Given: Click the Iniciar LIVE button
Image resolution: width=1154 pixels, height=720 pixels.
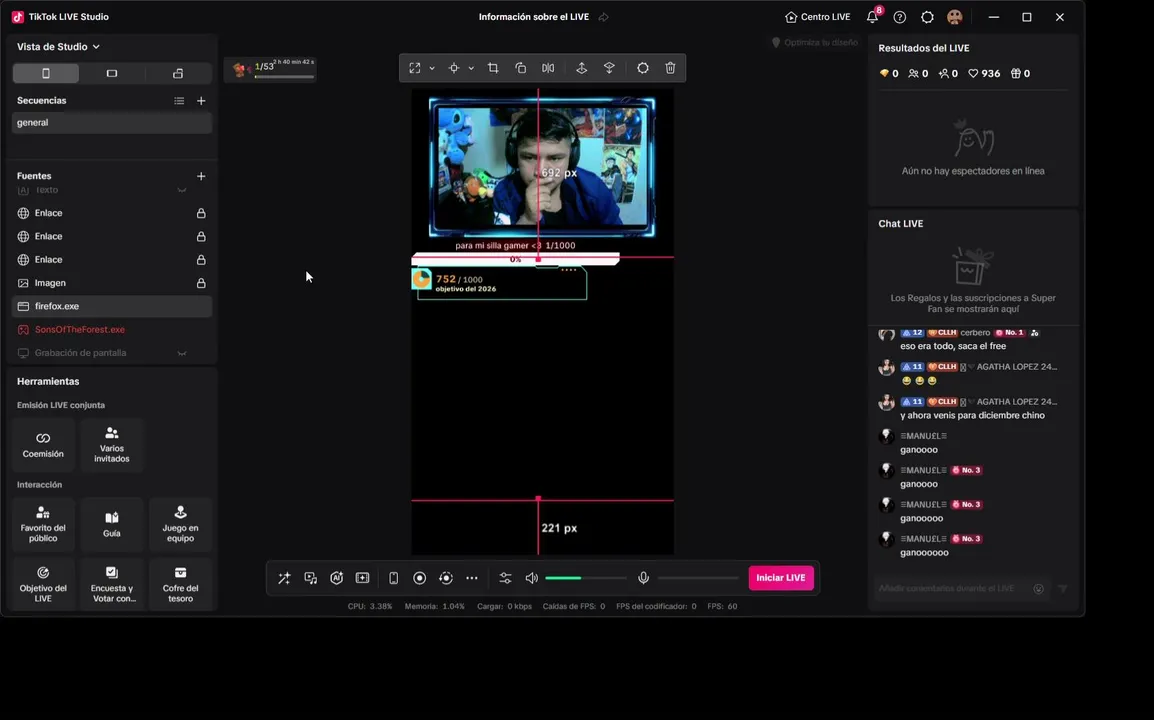Looking at the screenshot, I should point(781,578).
